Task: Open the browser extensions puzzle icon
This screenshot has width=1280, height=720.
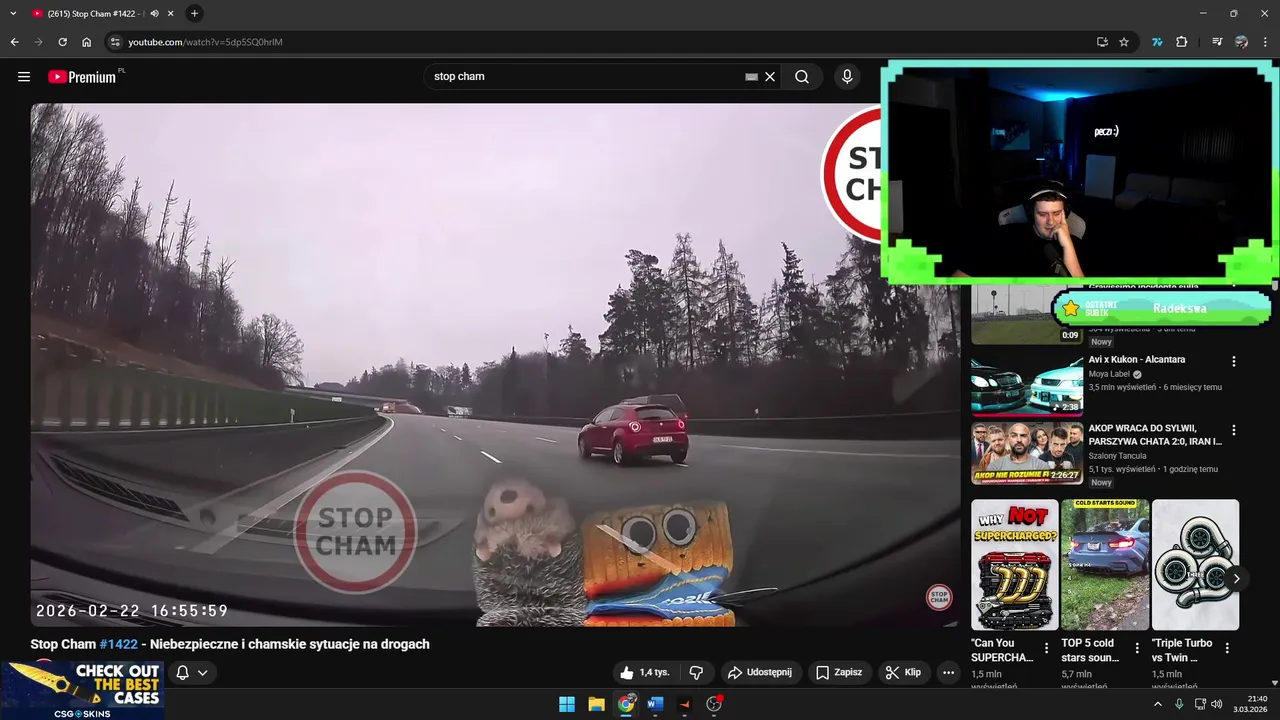Action: pyautogui.click(x=1182, y=42)
